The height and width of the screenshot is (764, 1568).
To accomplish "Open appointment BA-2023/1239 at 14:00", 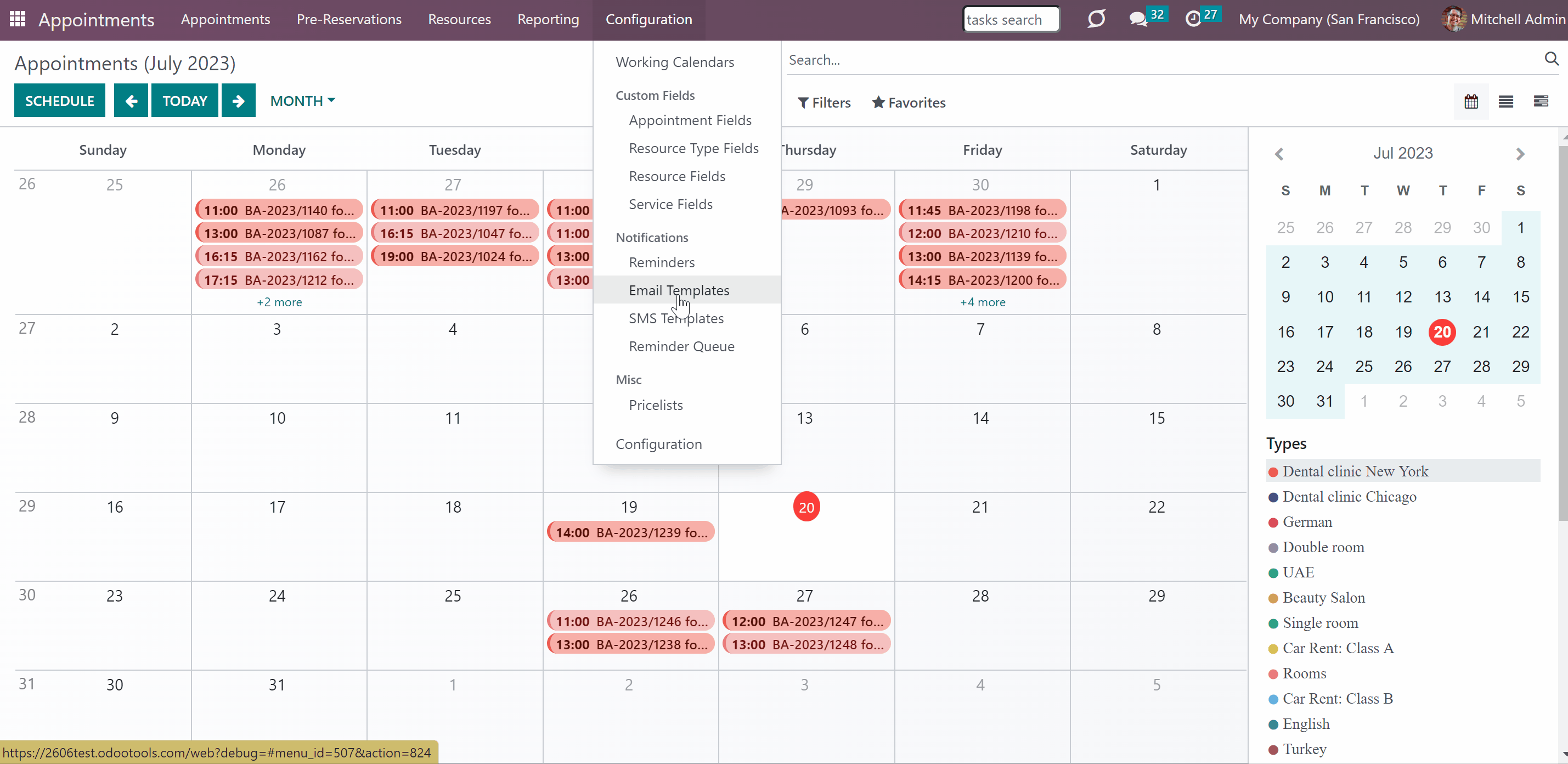I will click(630, 532).
